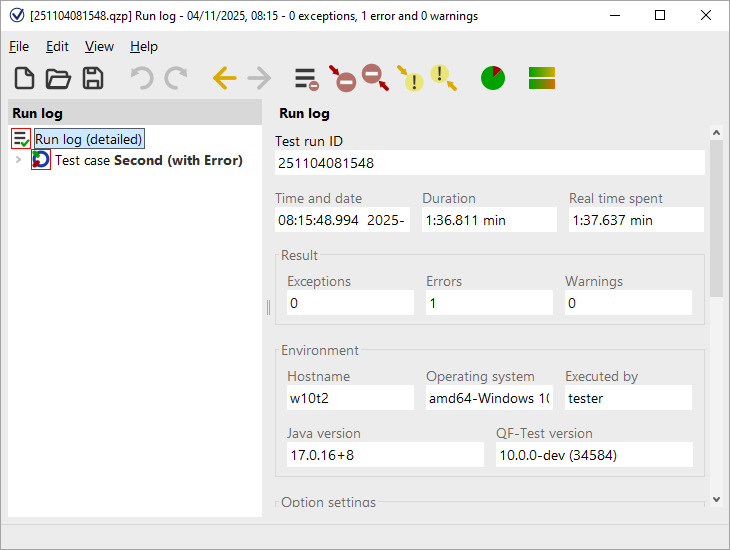Jump to the previous error icon
This screenshot has height=550, width=730.
(342, 78)
